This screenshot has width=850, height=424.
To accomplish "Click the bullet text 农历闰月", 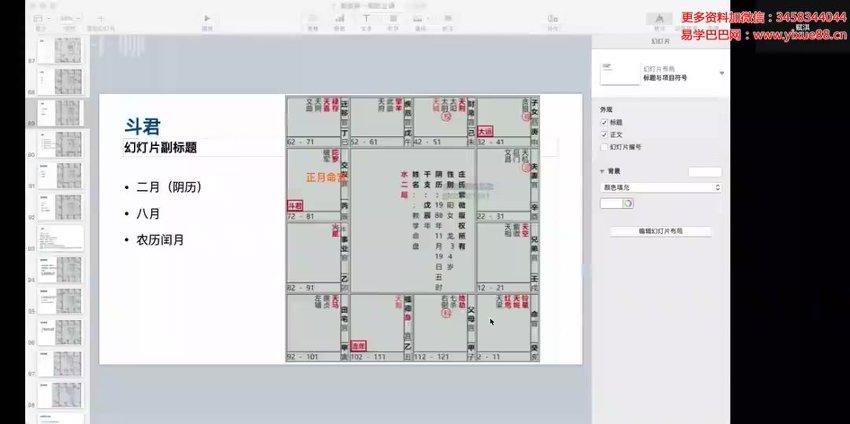I will click(160, 240).
